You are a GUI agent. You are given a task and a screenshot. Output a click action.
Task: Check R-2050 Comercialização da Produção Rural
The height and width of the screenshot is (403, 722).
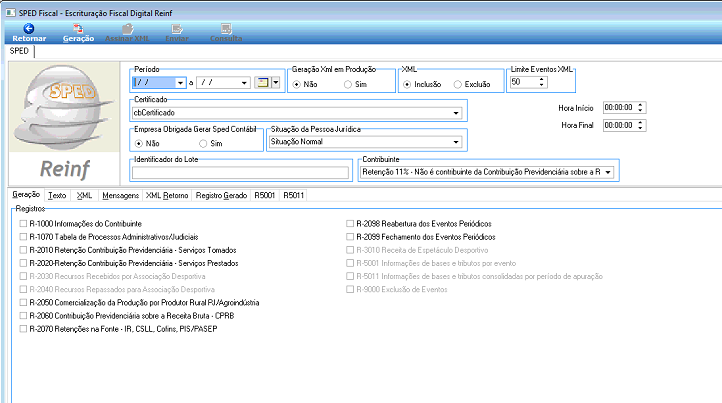pos(23,303)
